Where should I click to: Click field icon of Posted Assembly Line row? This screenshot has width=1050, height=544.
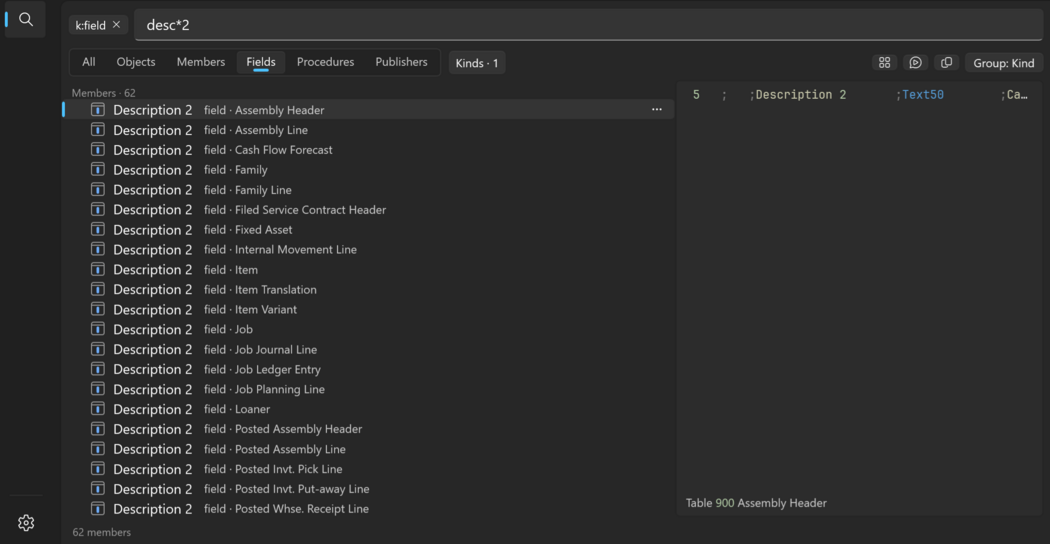tap(98, 448)
